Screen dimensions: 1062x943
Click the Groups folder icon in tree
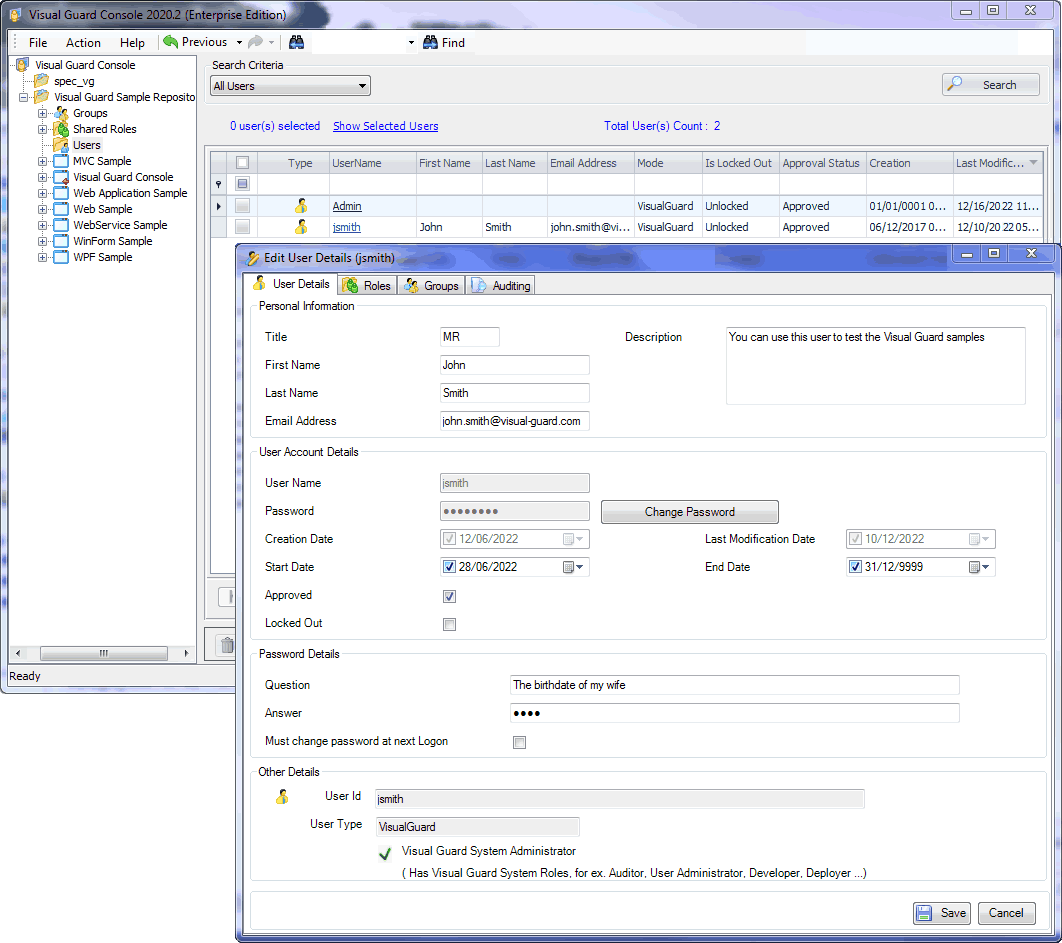(61, 113)
